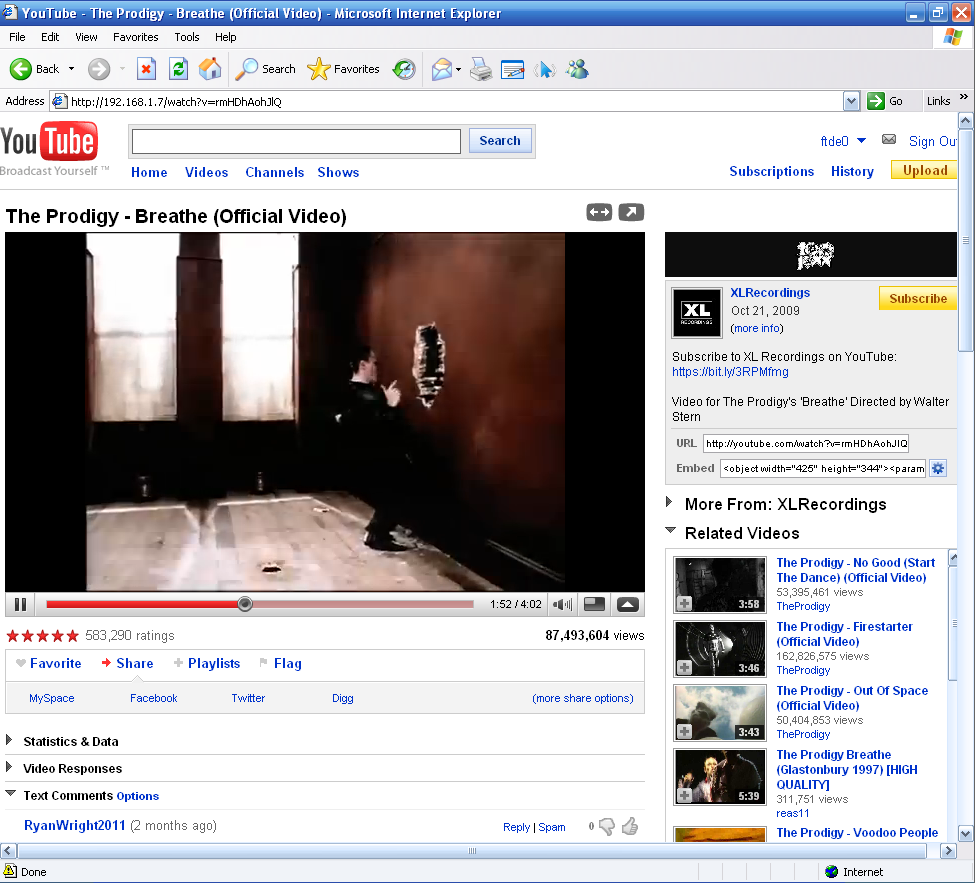Click the Go button beside address bar
Viewport: 975px width, 883px height.
(x=885, y=101)
